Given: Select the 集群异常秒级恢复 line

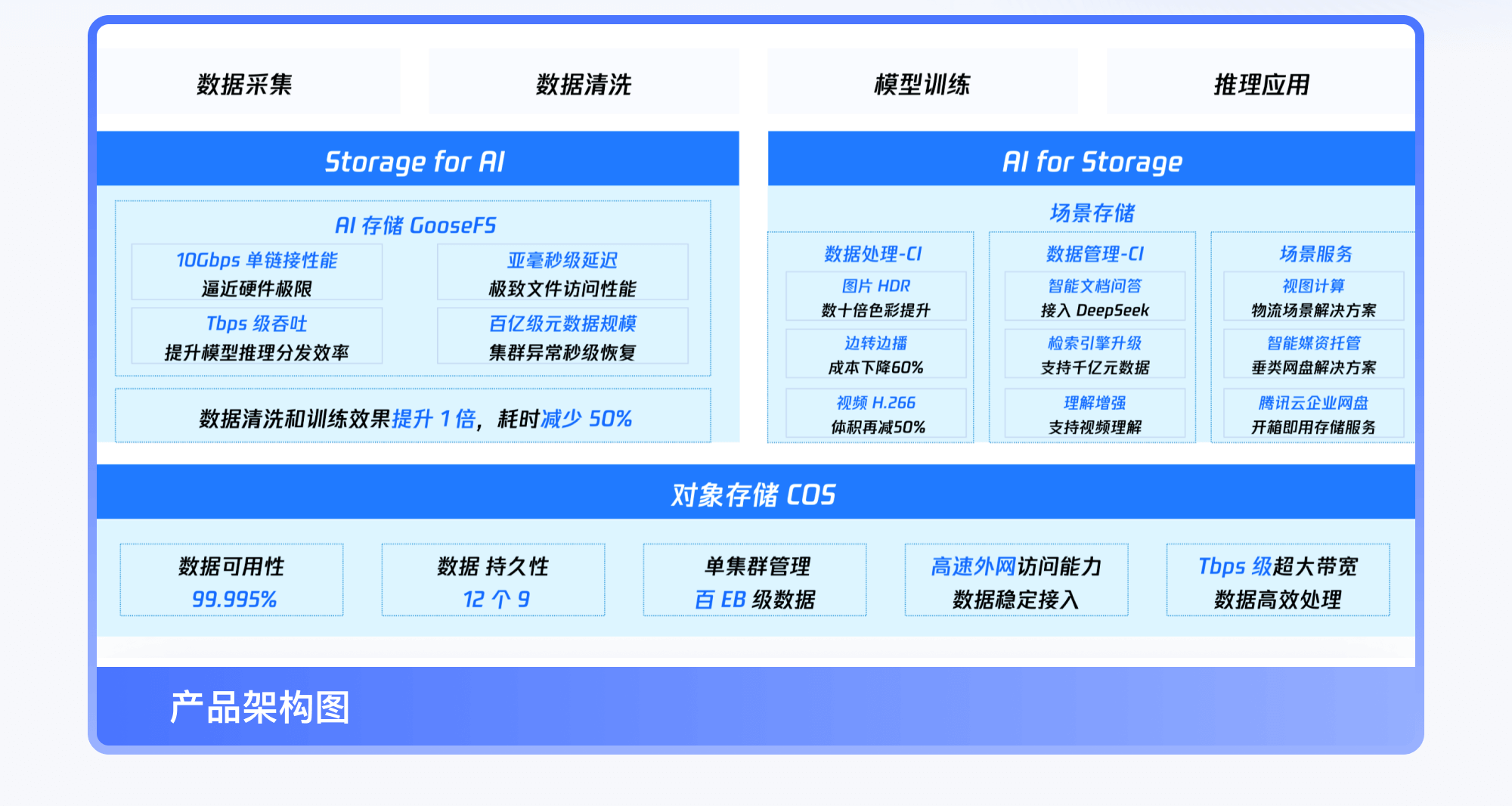Looking at the screenshot, I should coord(562,352).
